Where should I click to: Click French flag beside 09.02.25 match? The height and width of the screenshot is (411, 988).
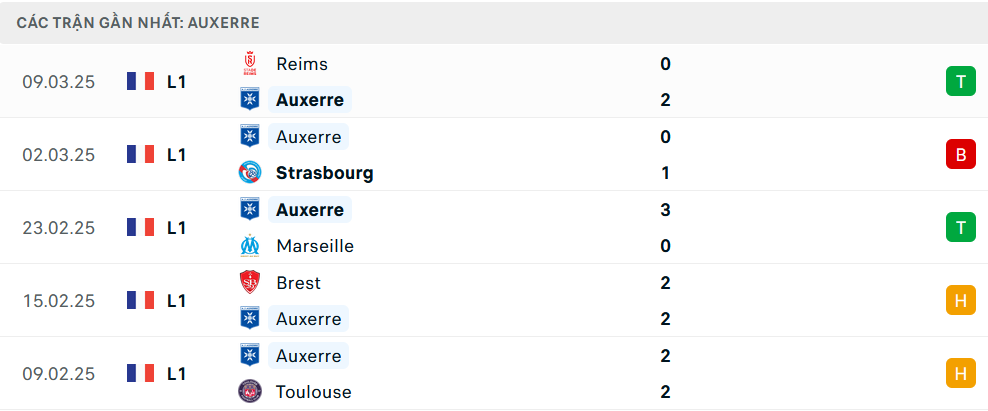pos(141,374)
